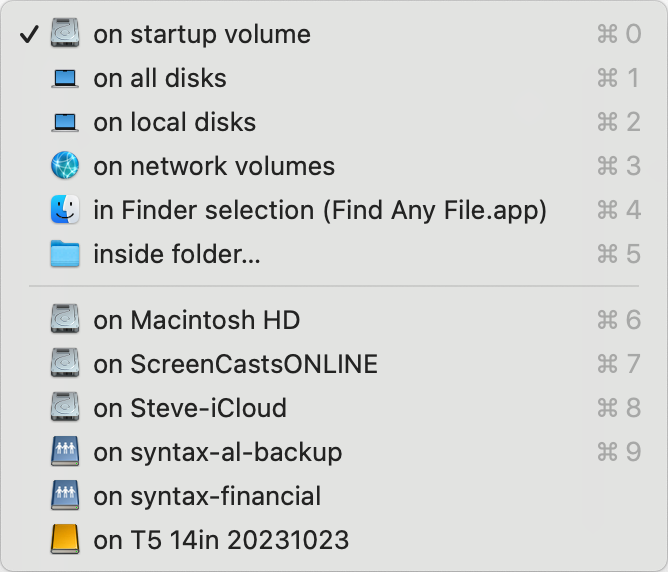This screenshot has width=668, height=572.
Task: Choose 'on network volumes' entry
Action: coord(214,166)
